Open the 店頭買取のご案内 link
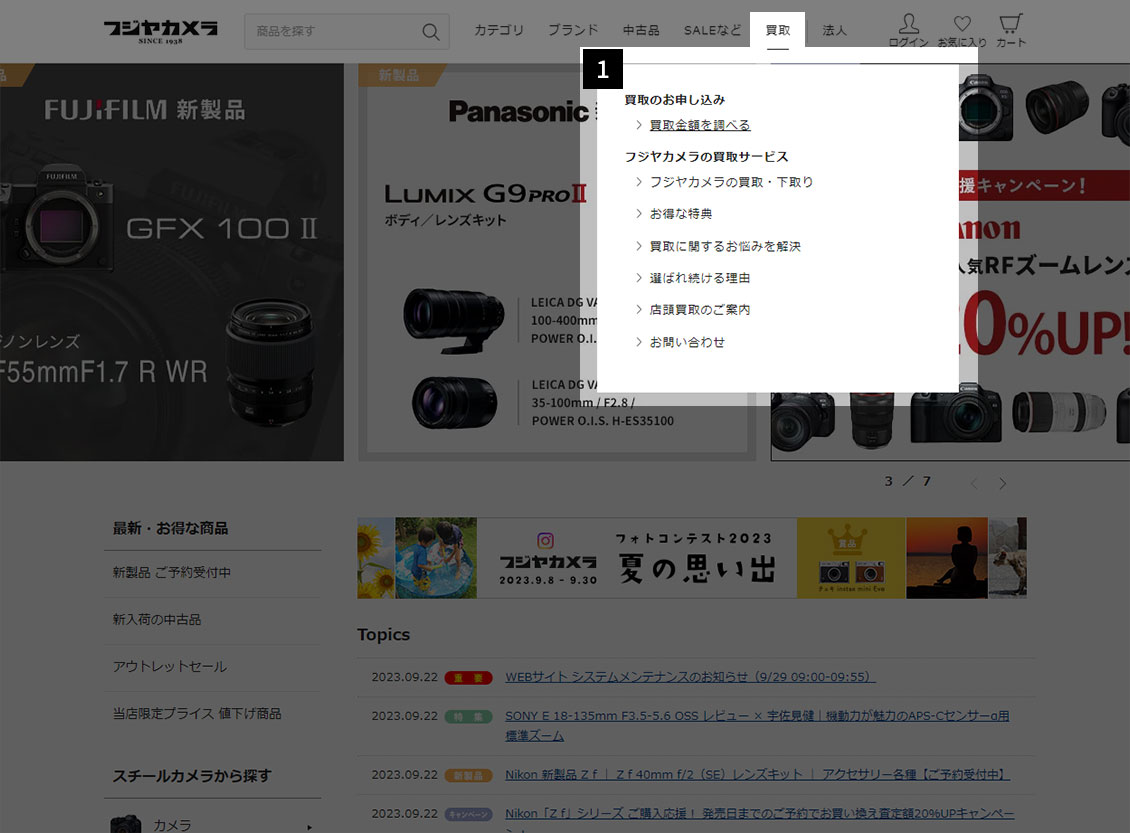Screen dimensions: 1130x833 [x=700, y=310]
